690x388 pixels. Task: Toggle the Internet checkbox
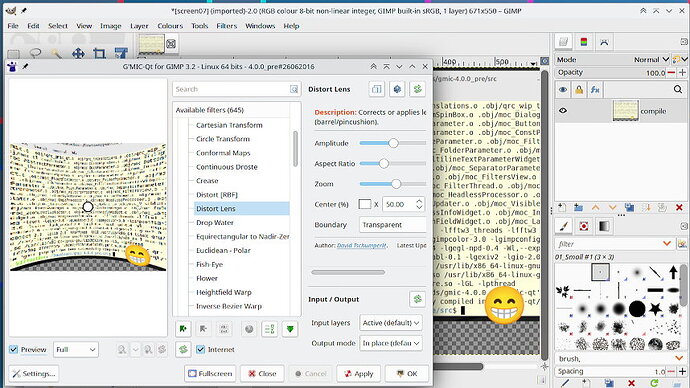(x=201, y=349)
